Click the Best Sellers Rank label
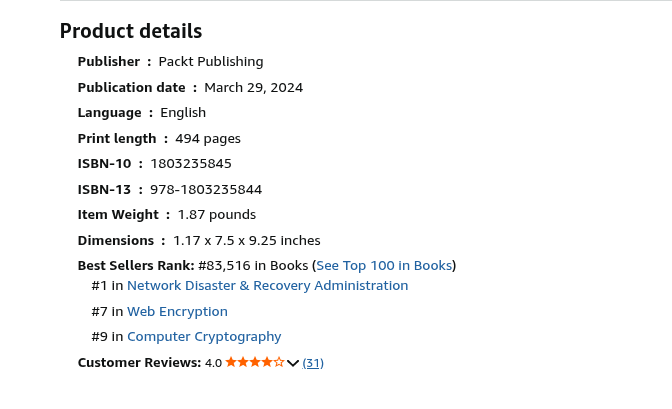Viewport: 672px width, 409px height. click(135, 265)
